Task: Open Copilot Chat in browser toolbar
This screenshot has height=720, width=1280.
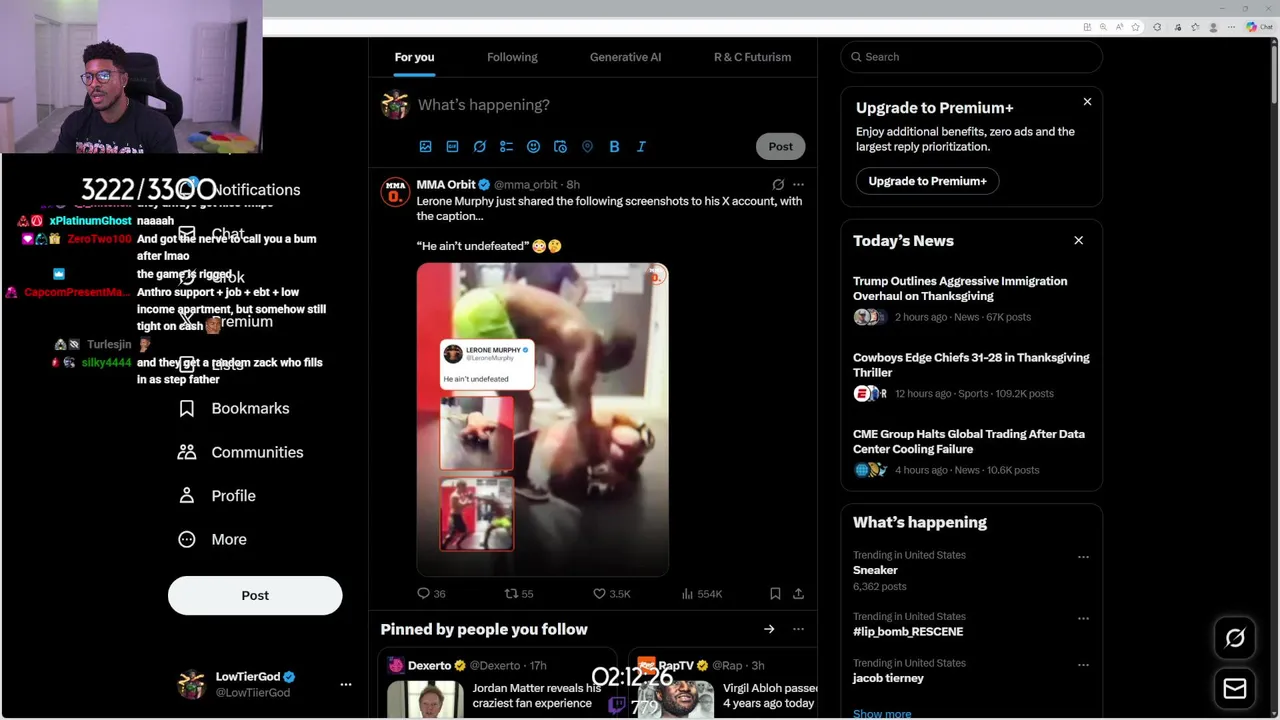Action: tap(1258, 27)
